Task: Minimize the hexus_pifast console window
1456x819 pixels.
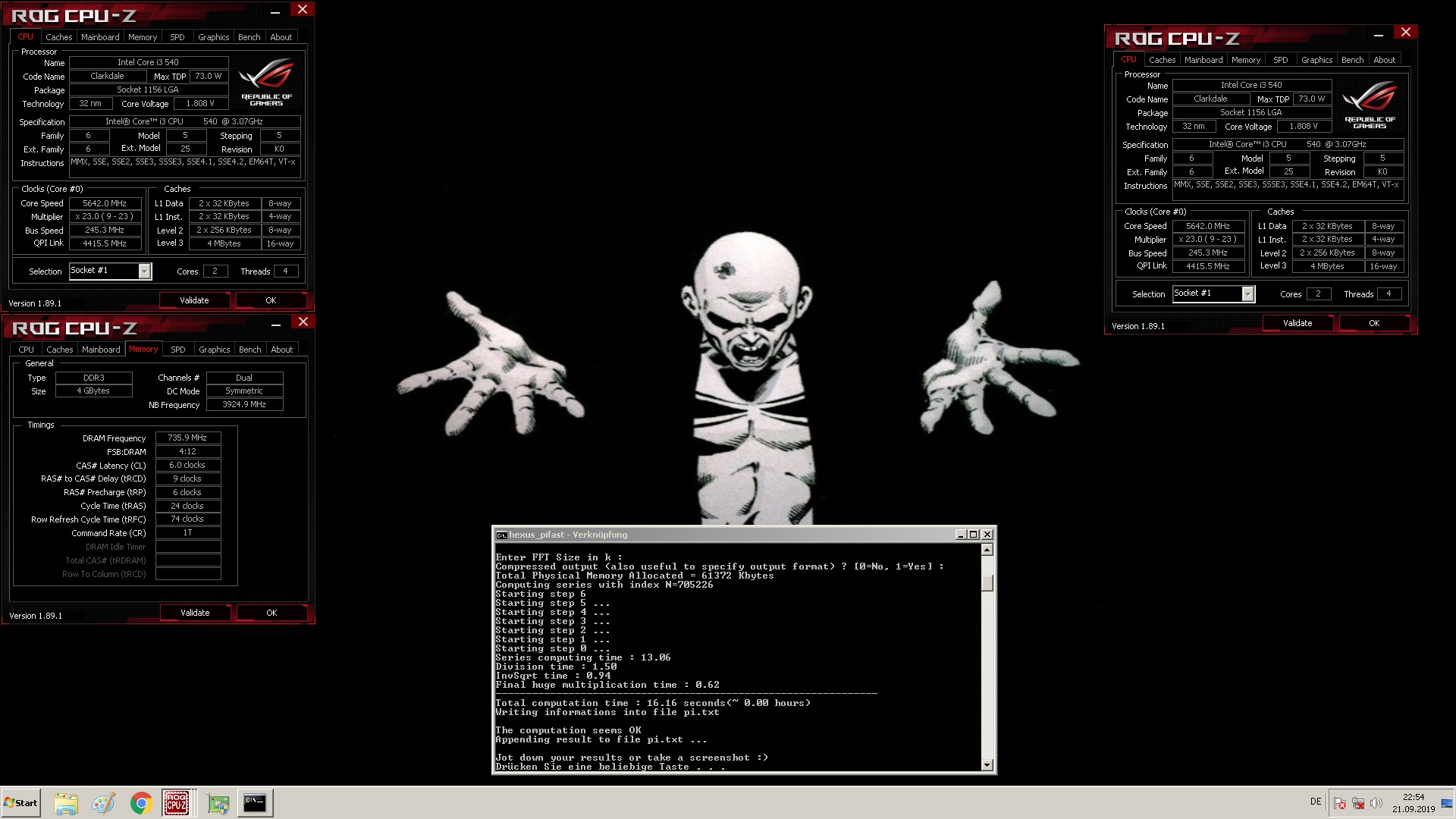Action: pos(961,535)
